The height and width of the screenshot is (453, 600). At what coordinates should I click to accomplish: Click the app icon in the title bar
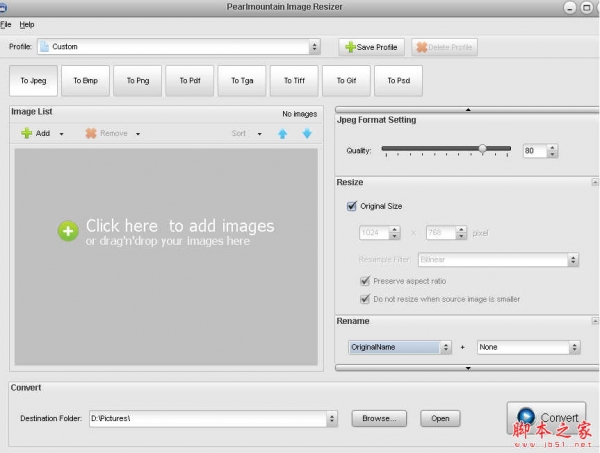point(3,7)
